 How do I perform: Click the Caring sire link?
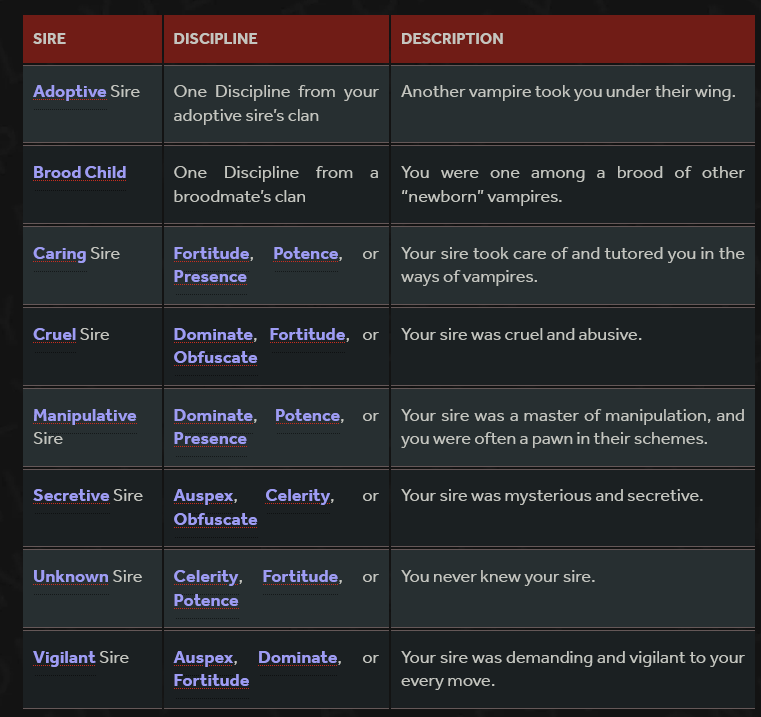(60, 253)
